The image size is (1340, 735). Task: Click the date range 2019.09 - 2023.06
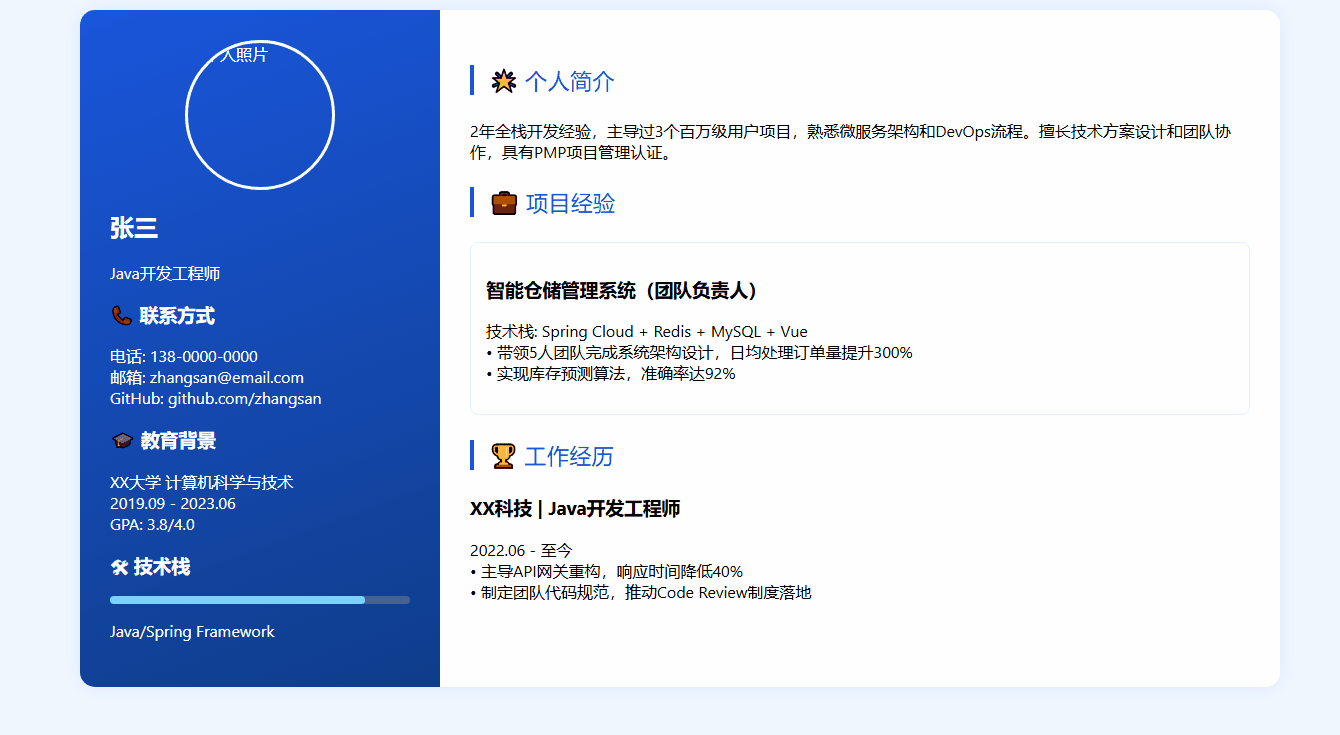coord(173,504)
